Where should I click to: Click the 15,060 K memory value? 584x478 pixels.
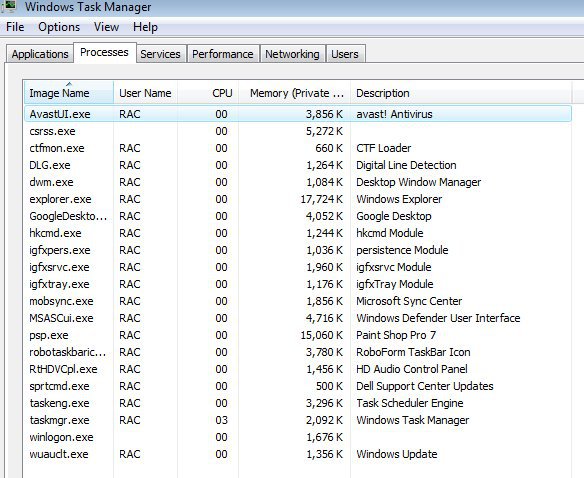tap(322, 335)
